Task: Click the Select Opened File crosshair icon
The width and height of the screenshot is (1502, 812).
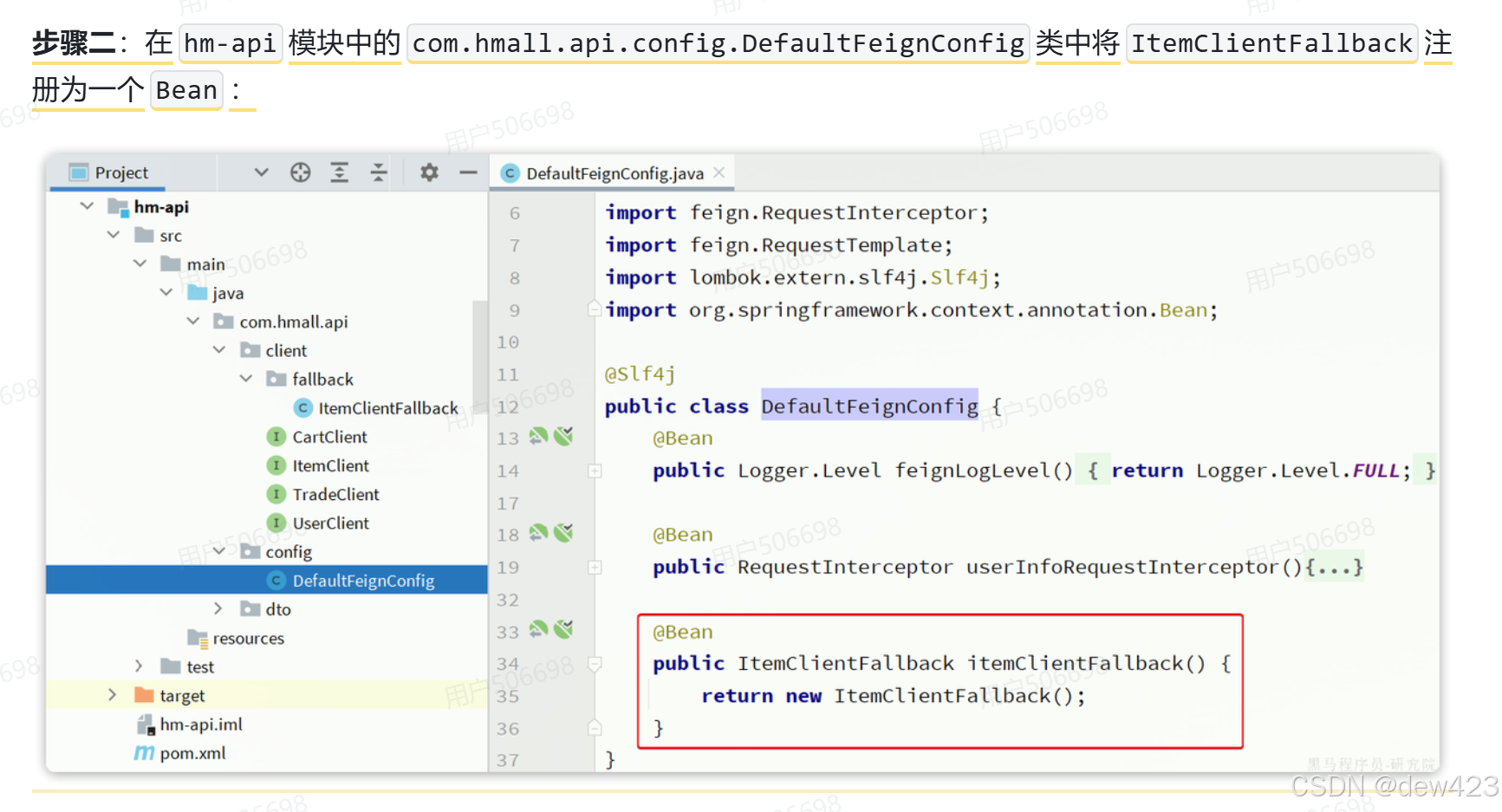Action: click(301, 172)
